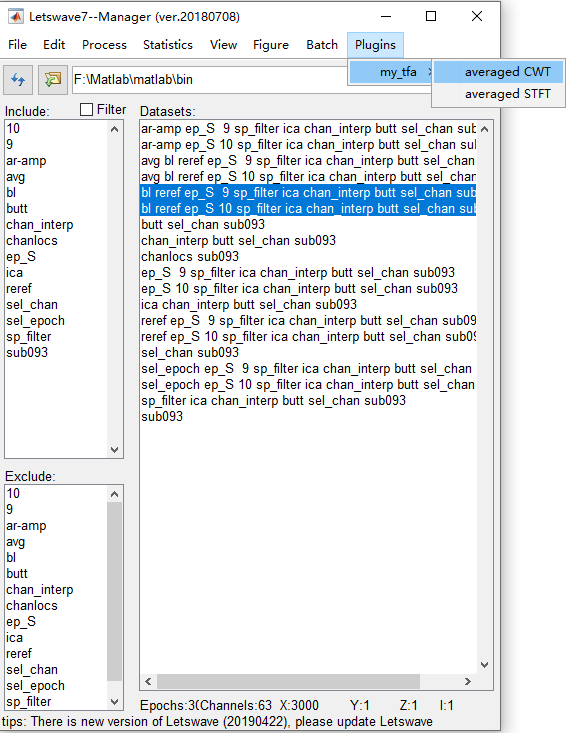Viewport: 571px width, 733px height.
Task: Click the Datasets horizontal scrollbar thumb
Action: 288,682
